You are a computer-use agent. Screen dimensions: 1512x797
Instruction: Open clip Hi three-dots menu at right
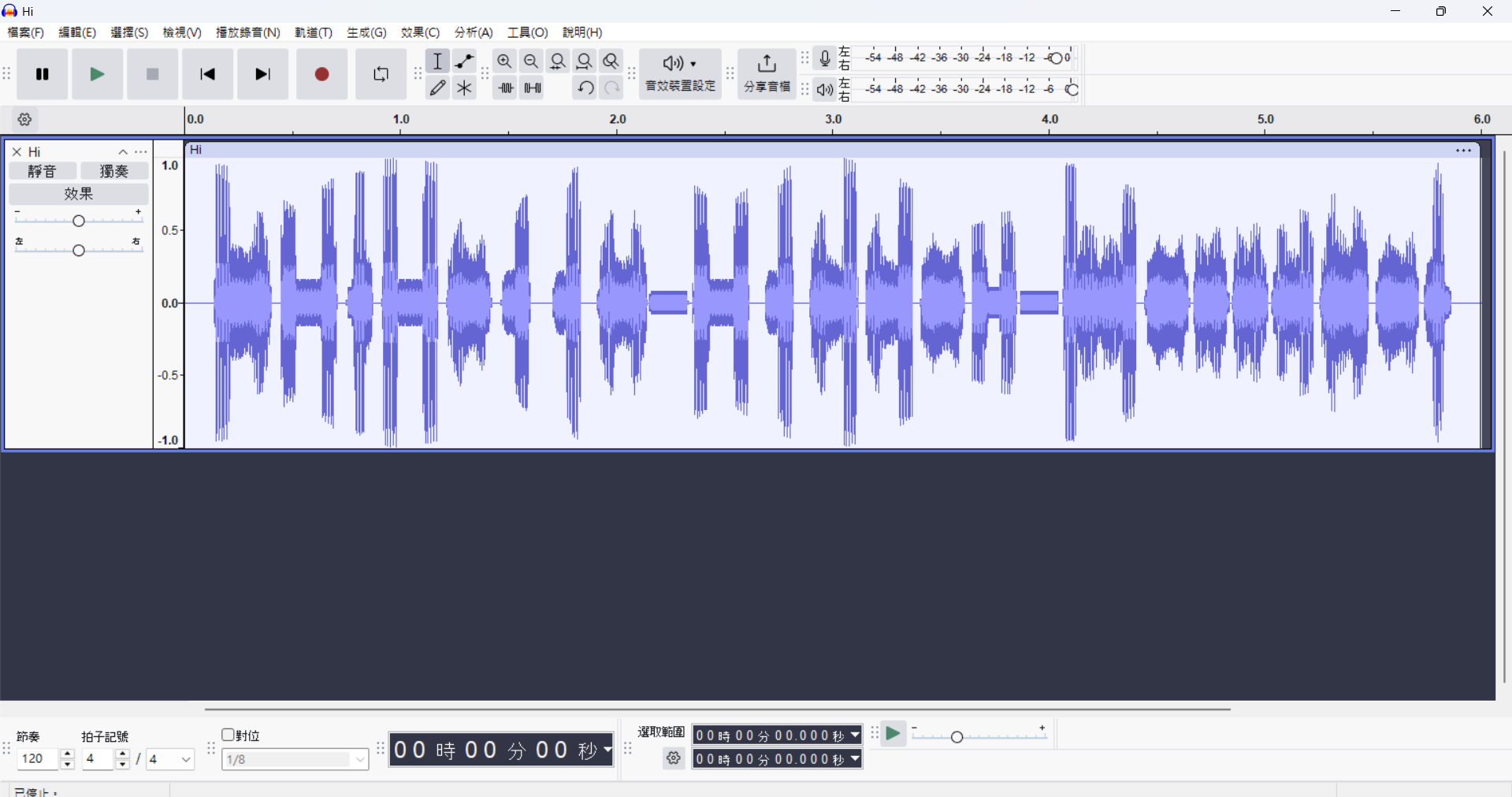coord(1464,150)
